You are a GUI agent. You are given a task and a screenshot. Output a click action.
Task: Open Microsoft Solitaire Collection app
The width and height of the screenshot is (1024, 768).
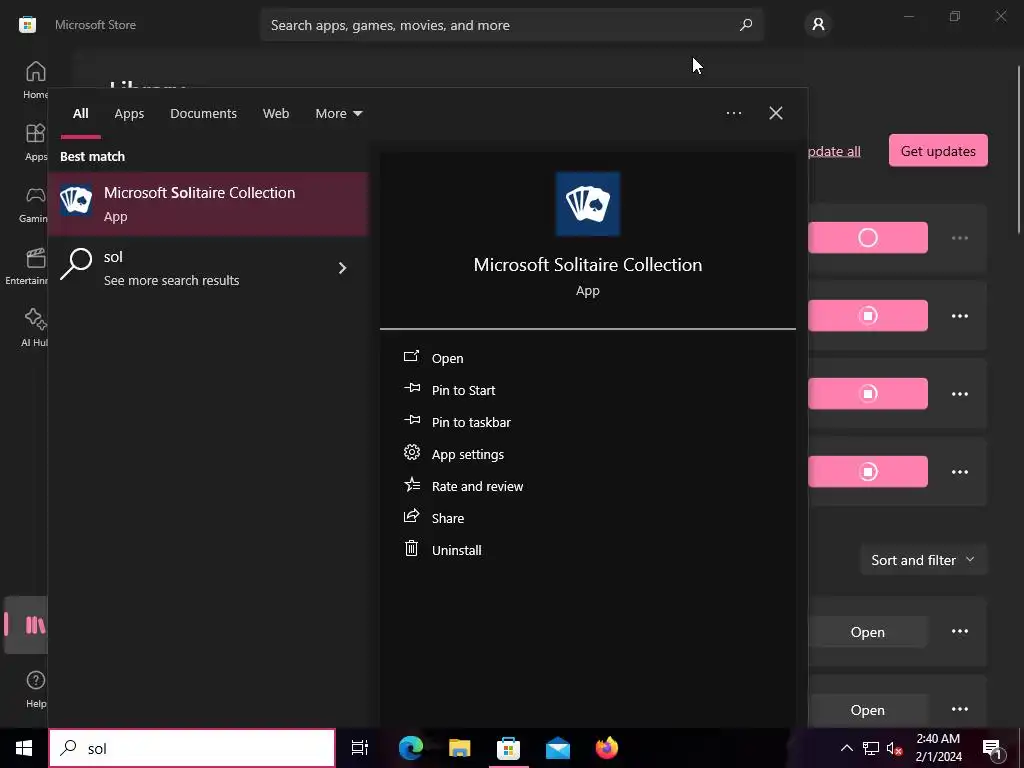447,358
